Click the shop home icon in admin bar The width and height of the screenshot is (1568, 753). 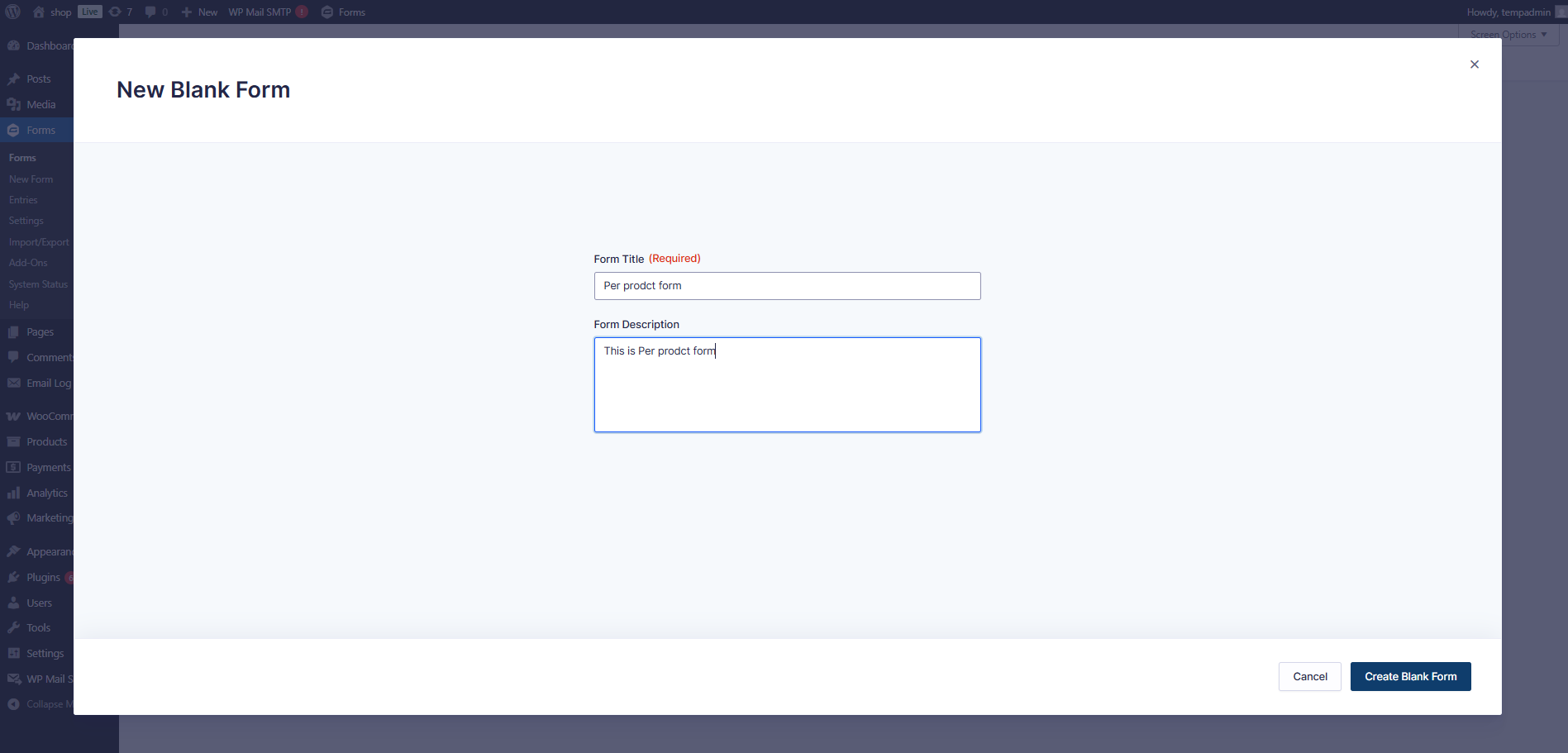click(39, 12)
